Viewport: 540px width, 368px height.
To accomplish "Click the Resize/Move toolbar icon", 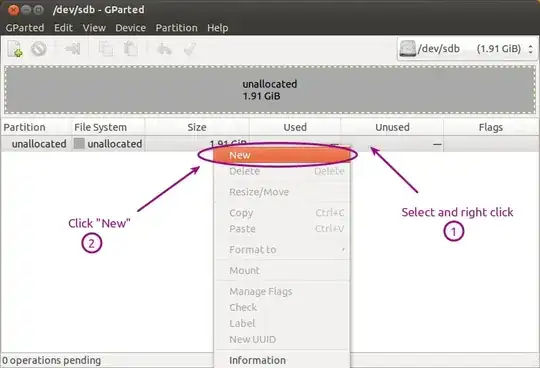I will [x=73, y=49].
